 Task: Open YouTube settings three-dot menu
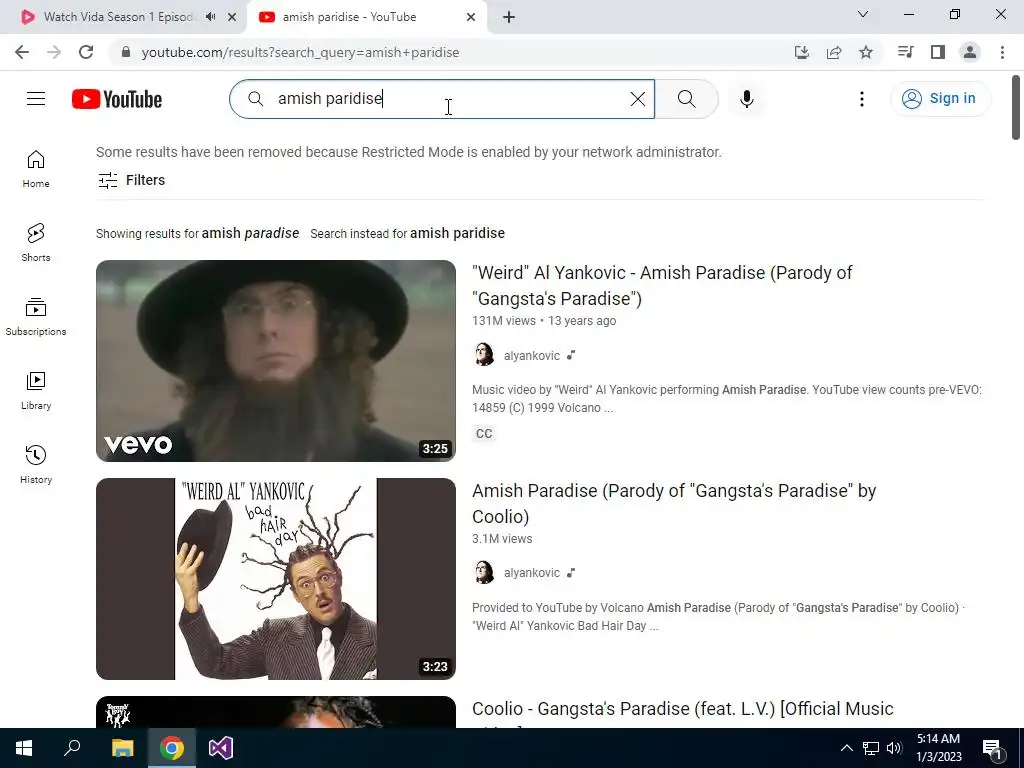(861, 99)
